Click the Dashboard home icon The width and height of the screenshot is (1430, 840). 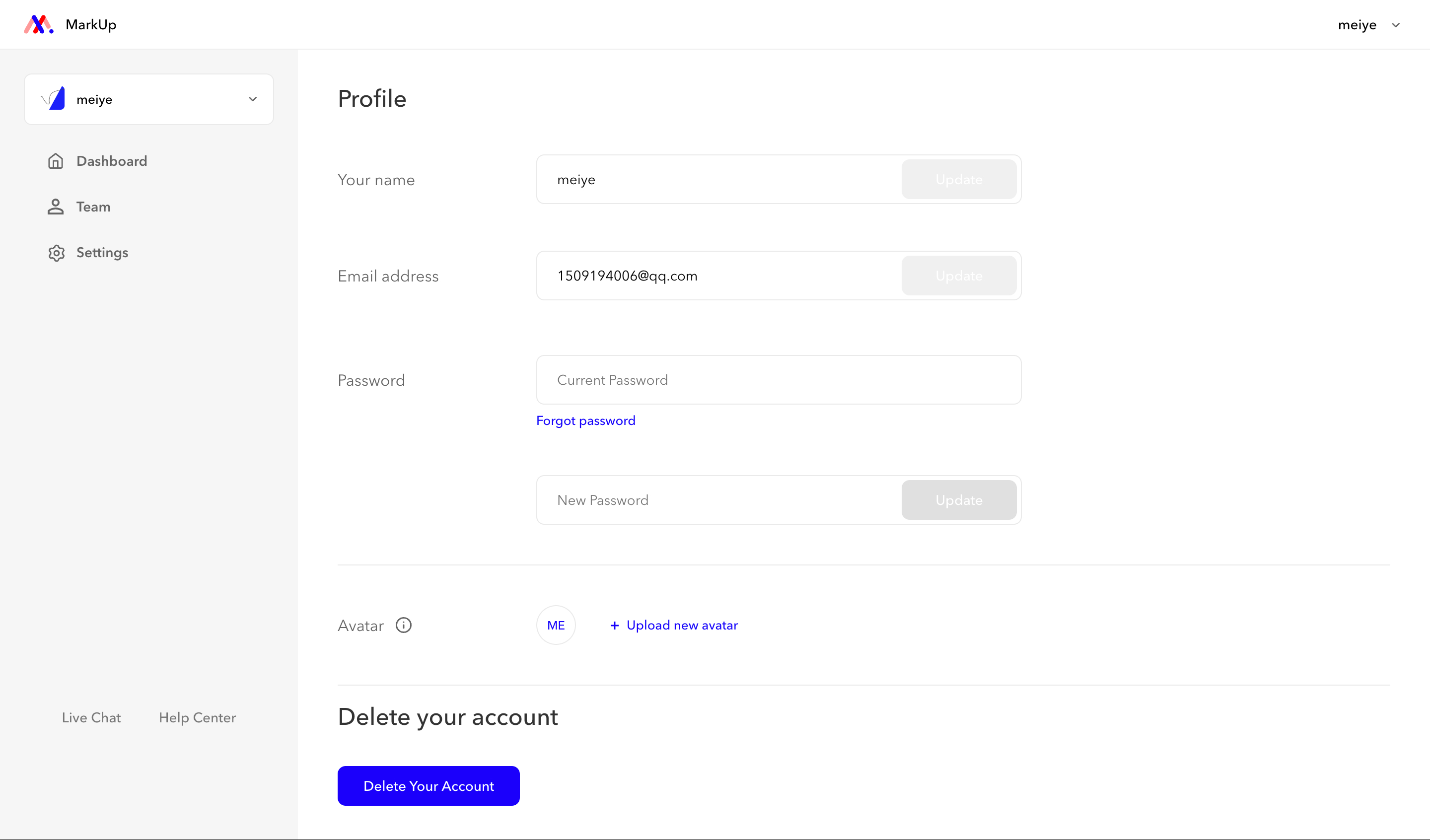56,161
